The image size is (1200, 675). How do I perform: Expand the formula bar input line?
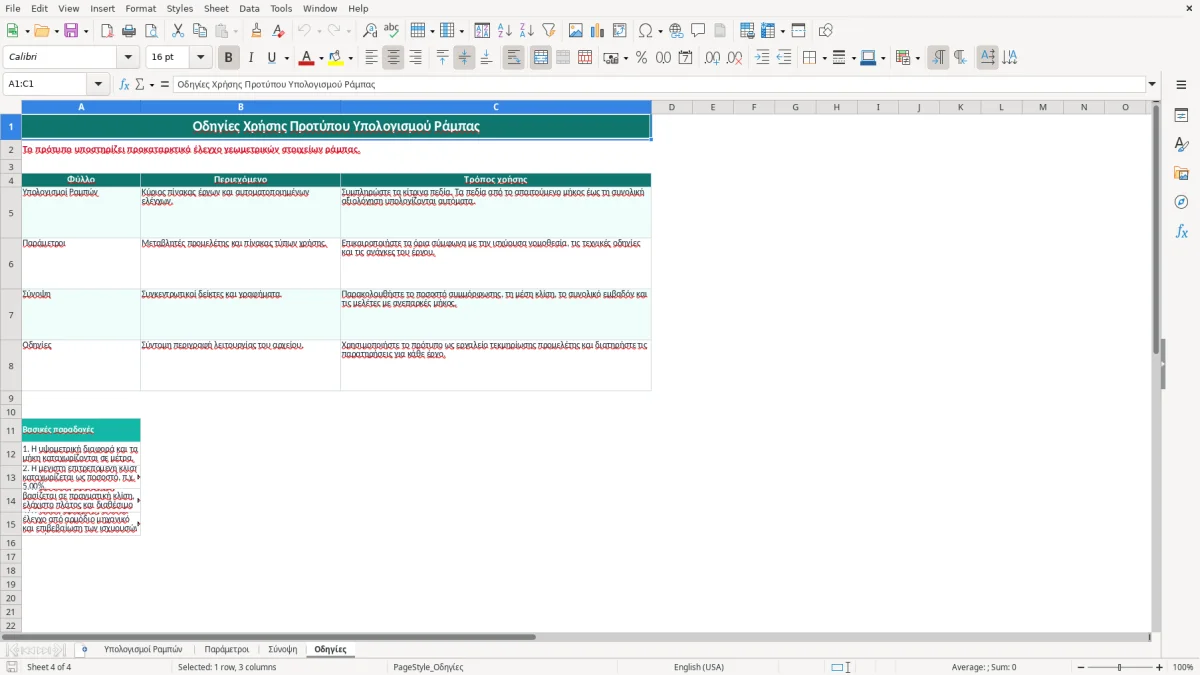click(1152, 84)
